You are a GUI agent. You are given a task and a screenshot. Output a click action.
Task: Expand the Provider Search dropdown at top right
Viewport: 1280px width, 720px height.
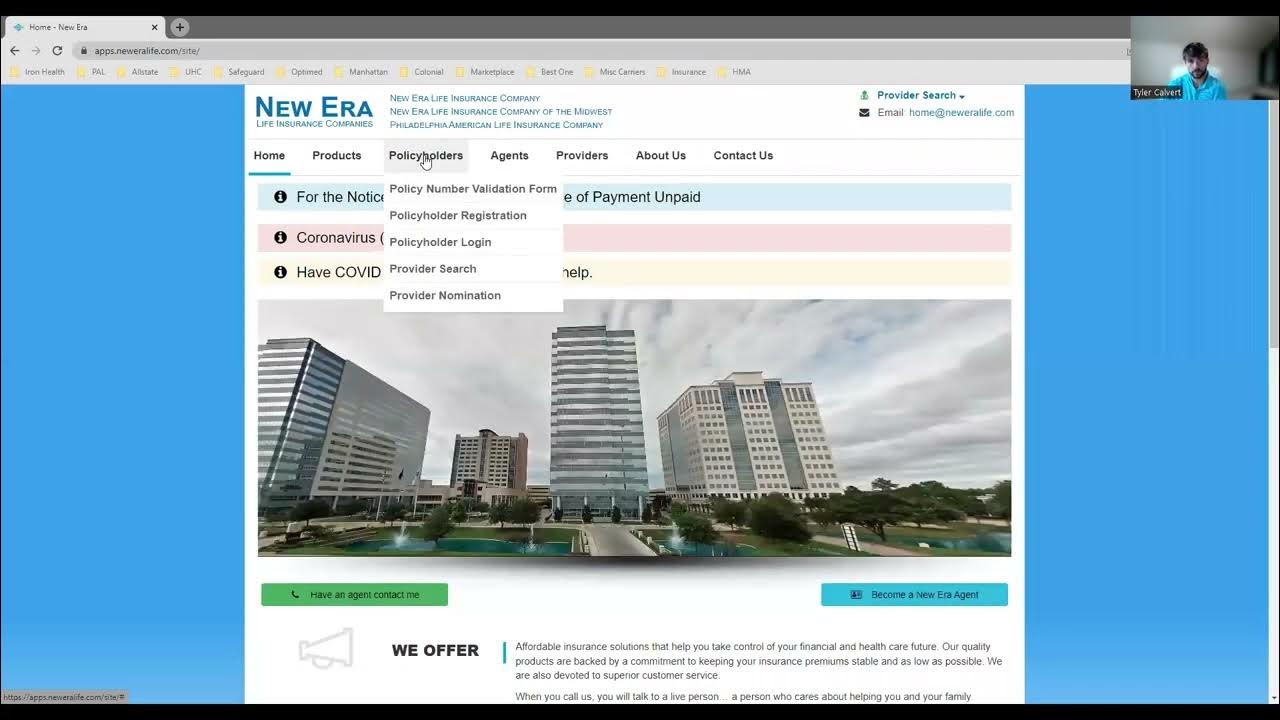(920, 96)
